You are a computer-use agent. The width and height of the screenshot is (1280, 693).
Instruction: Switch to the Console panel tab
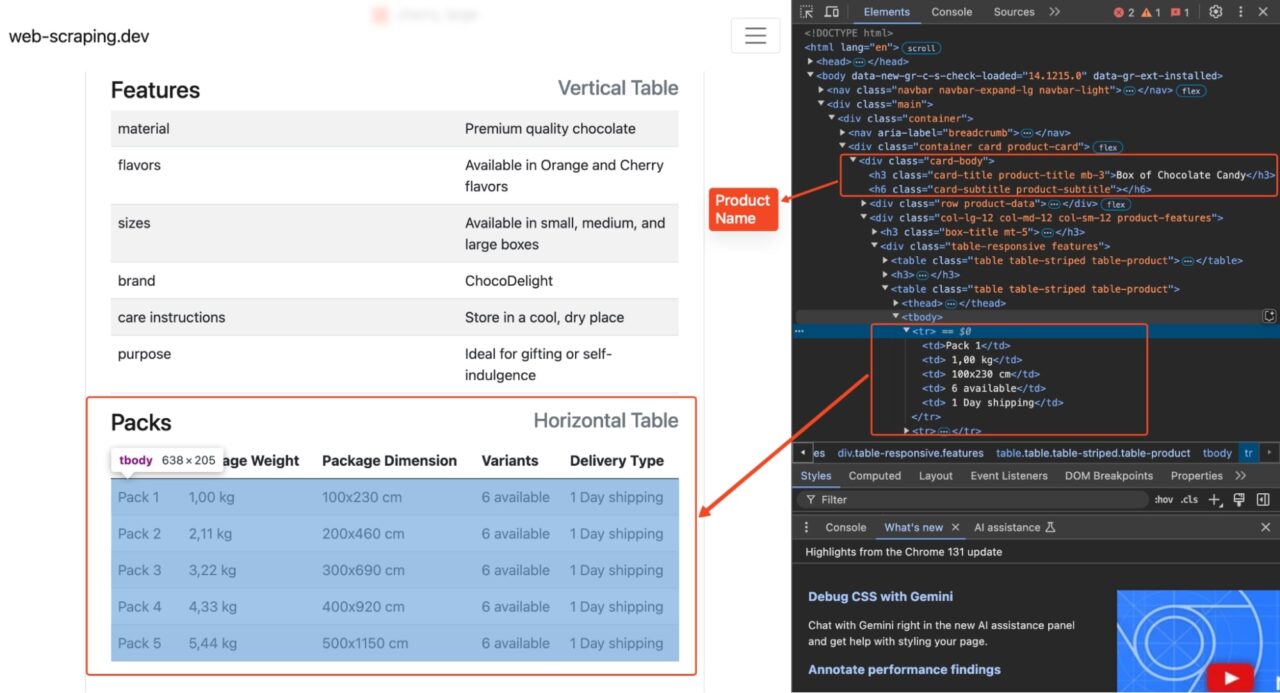click(951, 12)
